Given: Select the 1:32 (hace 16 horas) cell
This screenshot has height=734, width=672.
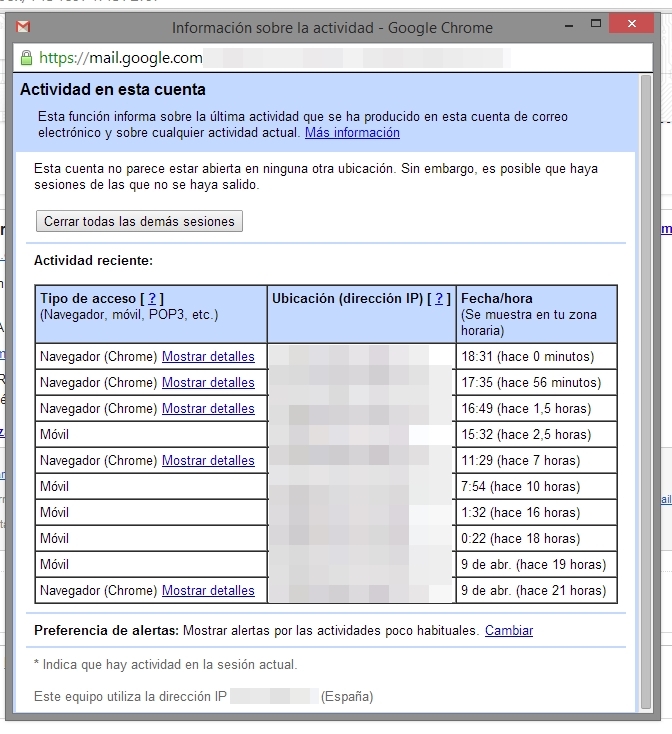Looking at the screenshot, I should coord(536,513).
